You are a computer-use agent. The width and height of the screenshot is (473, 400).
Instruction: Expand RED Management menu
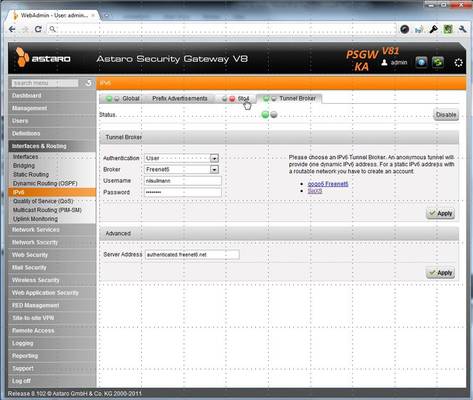tap(52, 306)
